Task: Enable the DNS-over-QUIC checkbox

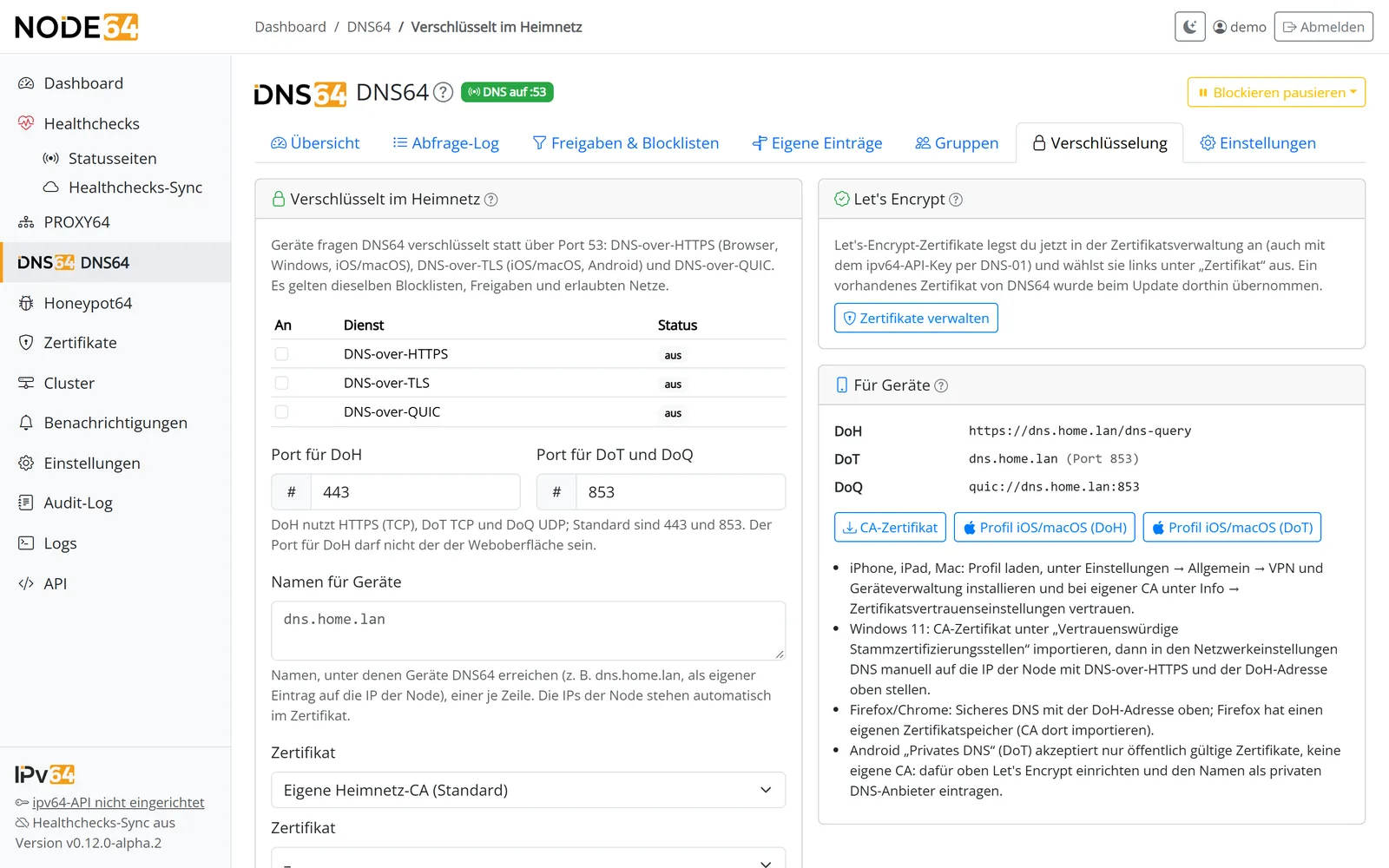Action: pos(281,412)
